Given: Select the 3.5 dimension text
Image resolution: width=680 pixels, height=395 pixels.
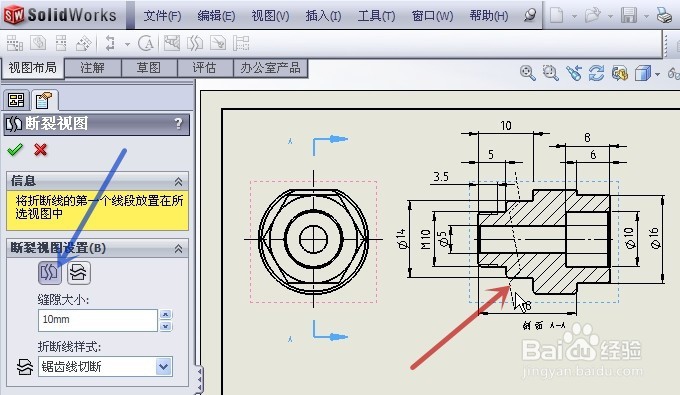Looking at the screenshot, I should pyautogui.click(x=441, y=176).
